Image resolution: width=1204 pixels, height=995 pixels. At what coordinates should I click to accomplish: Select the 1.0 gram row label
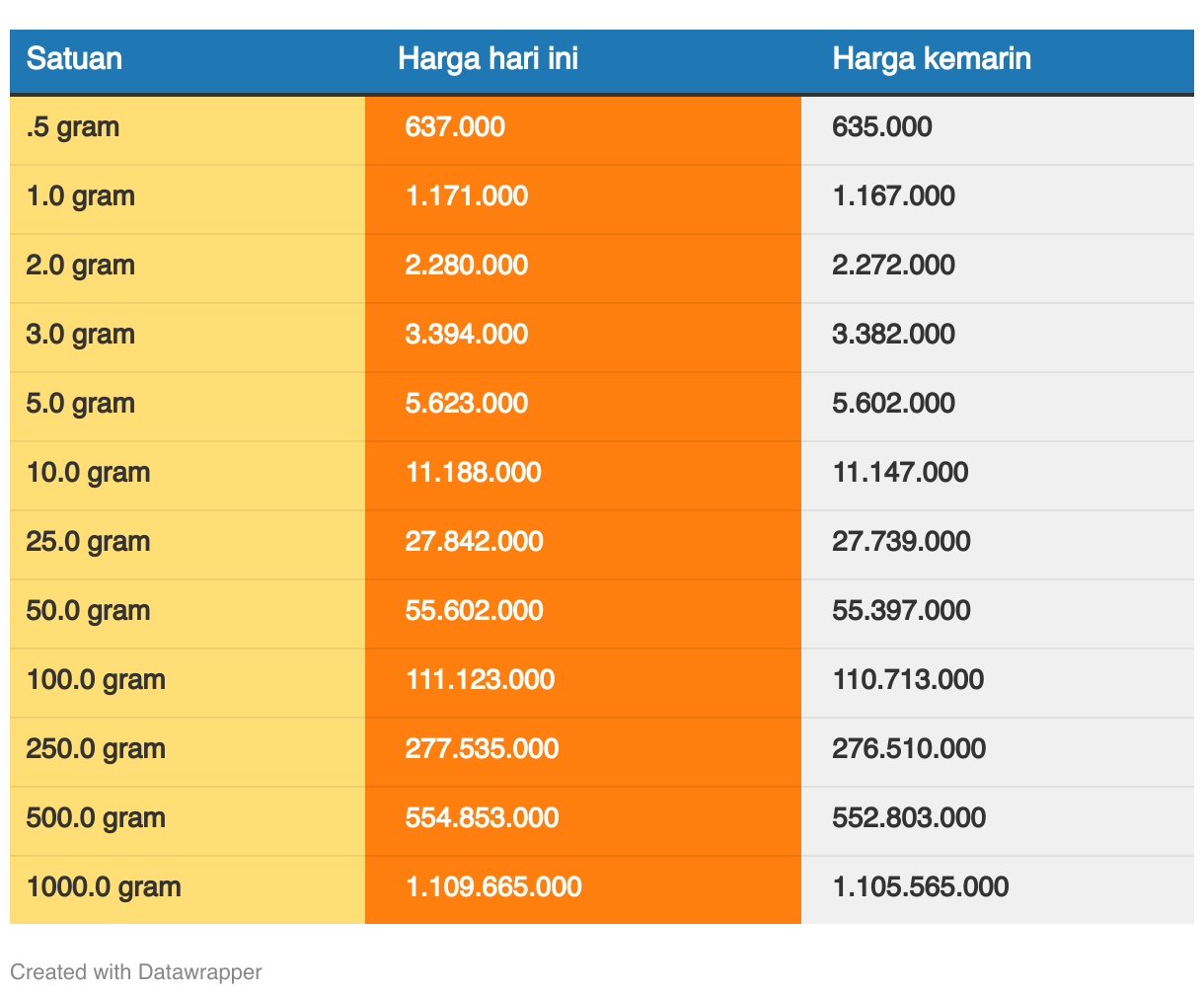tap(80, 196)
